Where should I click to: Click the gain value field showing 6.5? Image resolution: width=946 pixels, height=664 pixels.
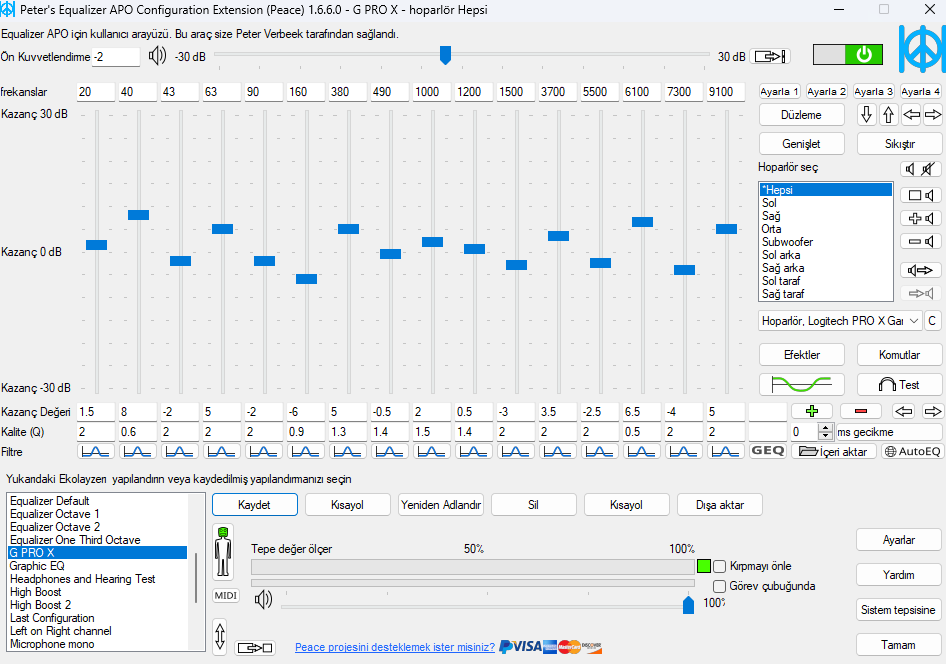[x=641, y=412]
